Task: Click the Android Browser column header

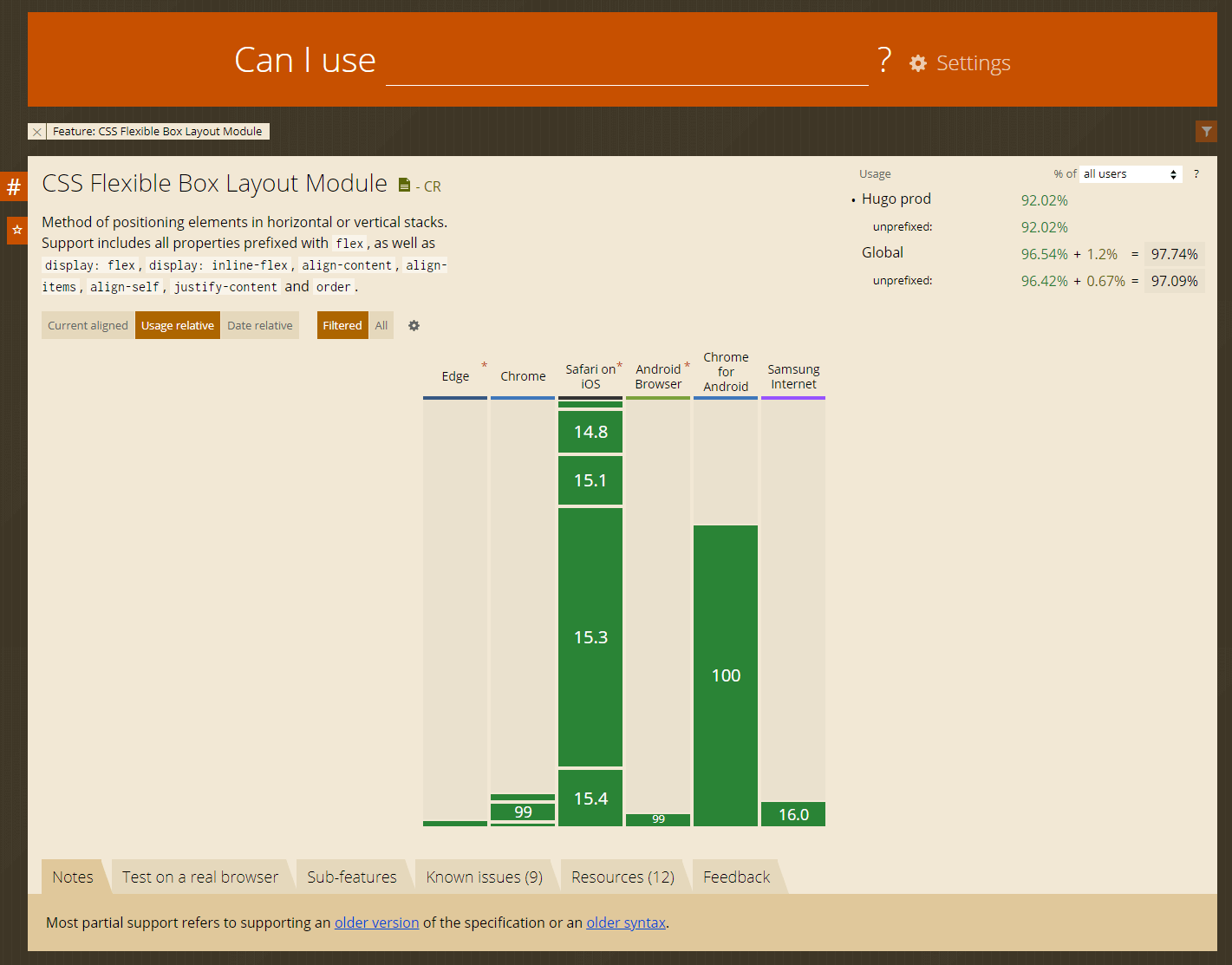Action: (x=658, y=376)
